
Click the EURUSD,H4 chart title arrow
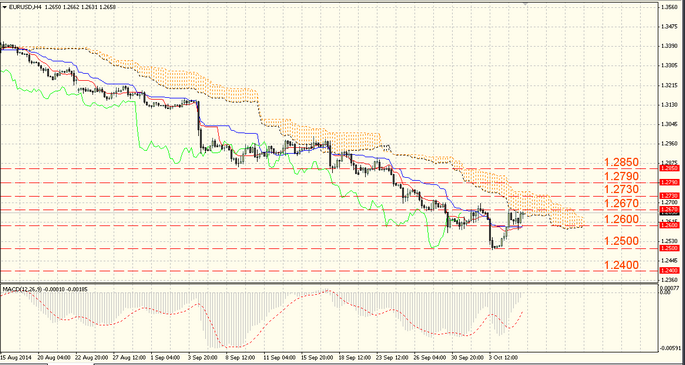[x=4, y=7]
